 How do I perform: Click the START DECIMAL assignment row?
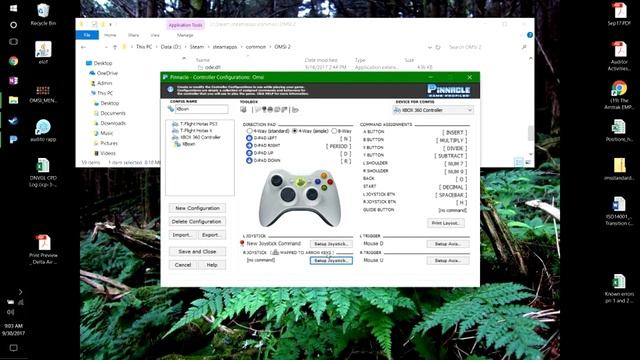point(415,187)
